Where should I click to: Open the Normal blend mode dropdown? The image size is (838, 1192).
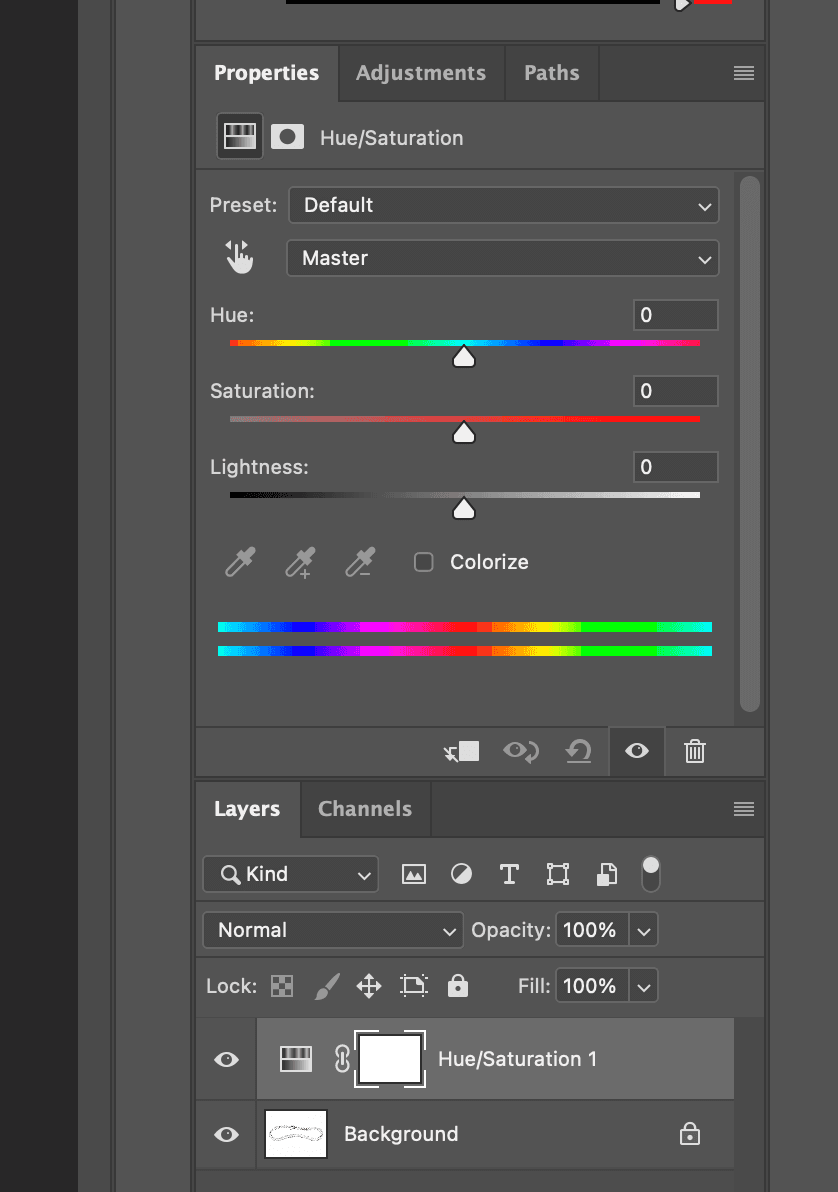pos(333,930)
